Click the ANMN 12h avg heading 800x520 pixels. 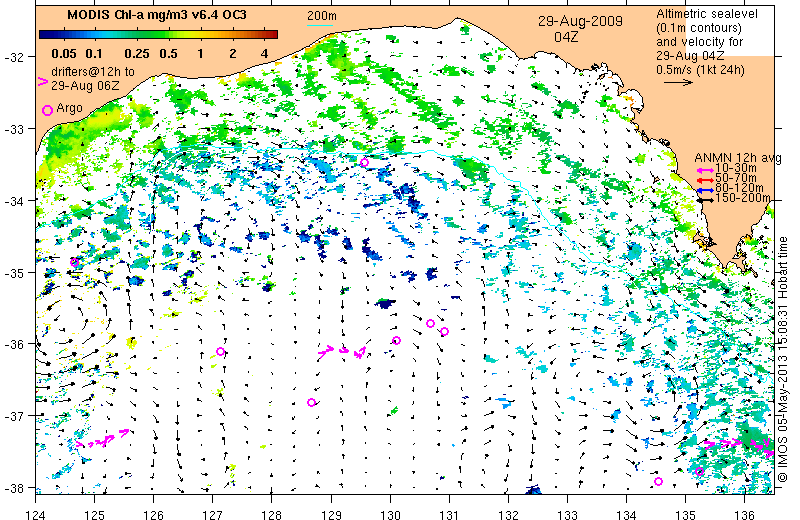coord(738,158)
